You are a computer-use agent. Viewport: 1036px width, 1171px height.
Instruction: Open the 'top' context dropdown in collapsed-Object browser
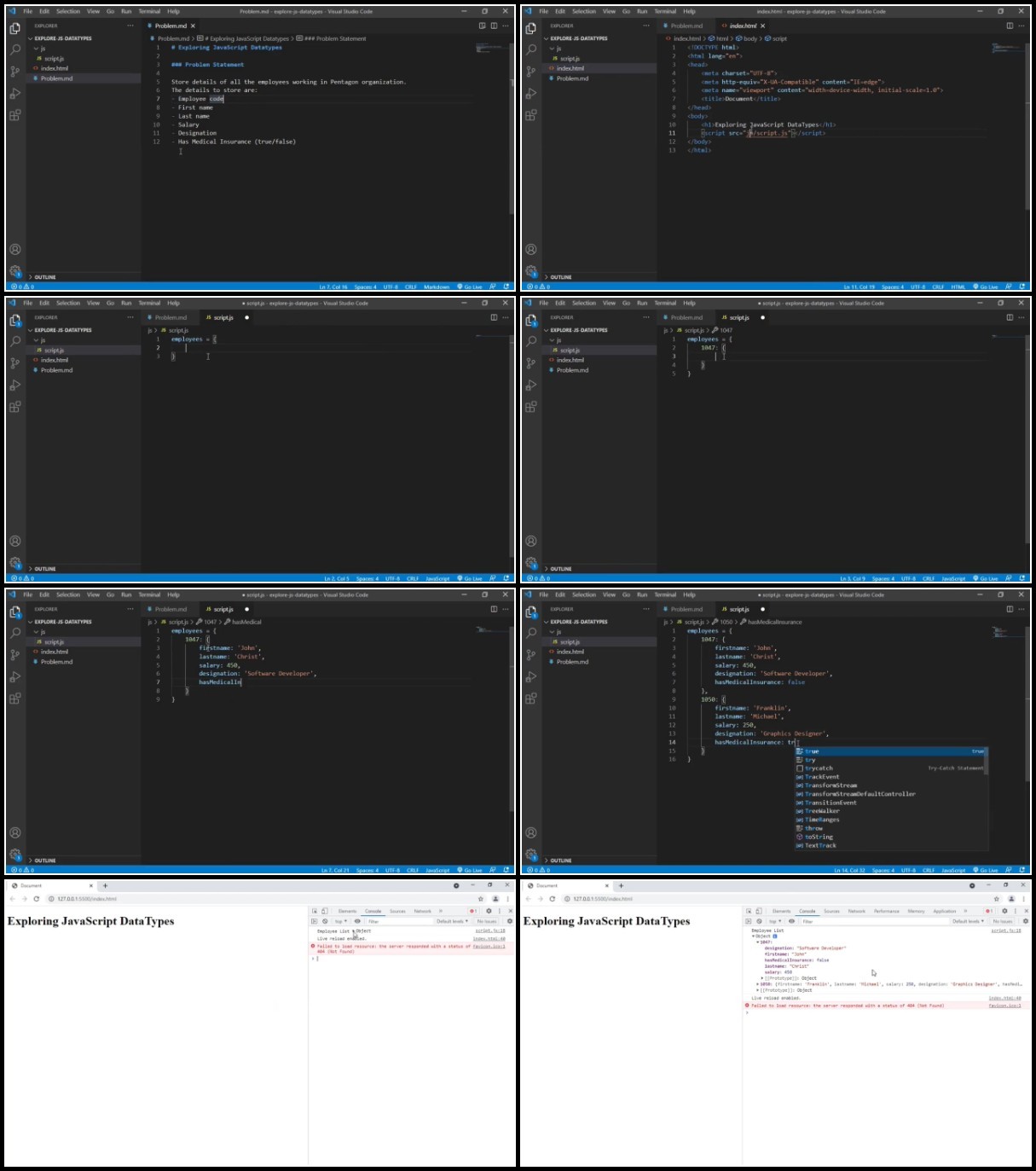coord(341,921)
